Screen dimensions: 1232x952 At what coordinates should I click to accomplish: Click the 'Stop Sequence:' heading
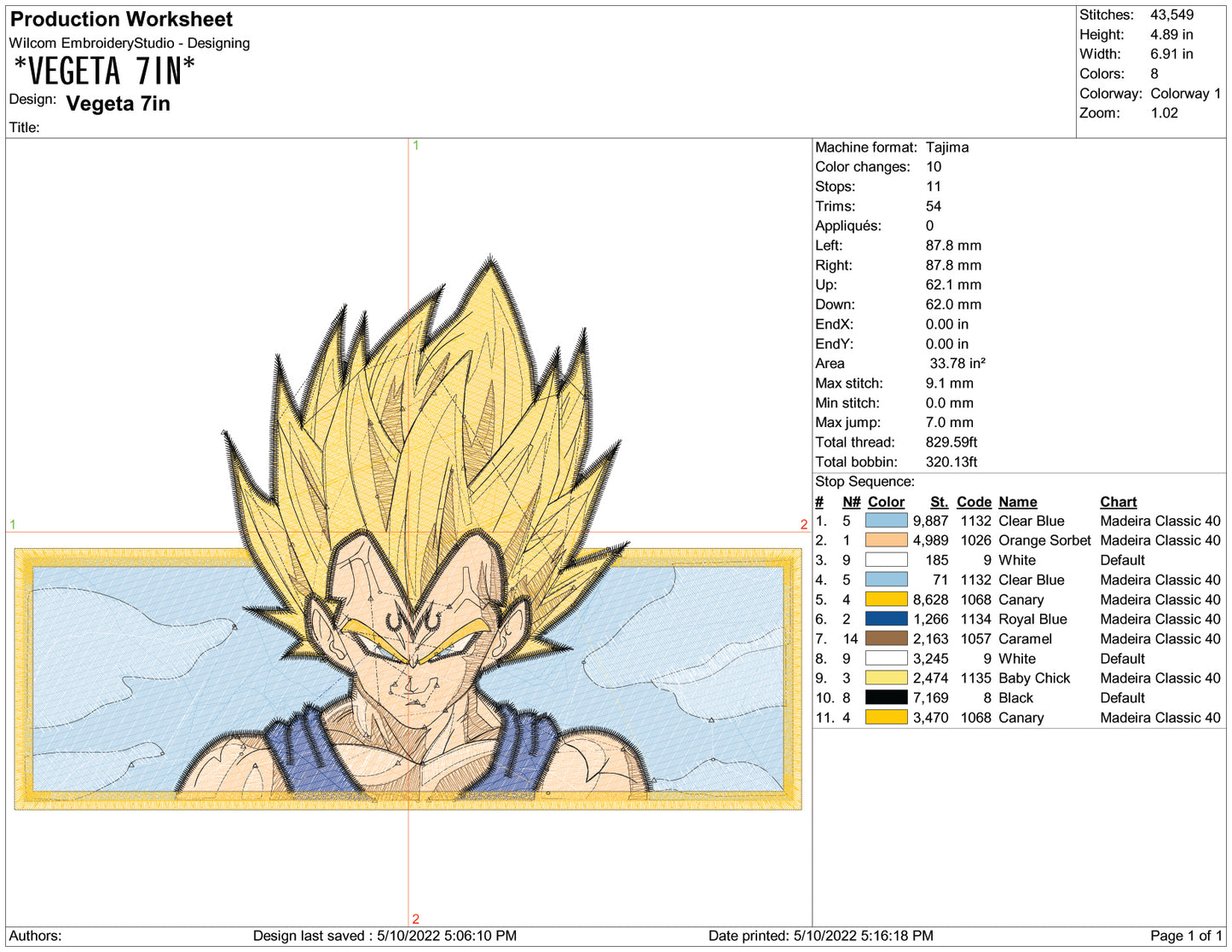point(865,482)
